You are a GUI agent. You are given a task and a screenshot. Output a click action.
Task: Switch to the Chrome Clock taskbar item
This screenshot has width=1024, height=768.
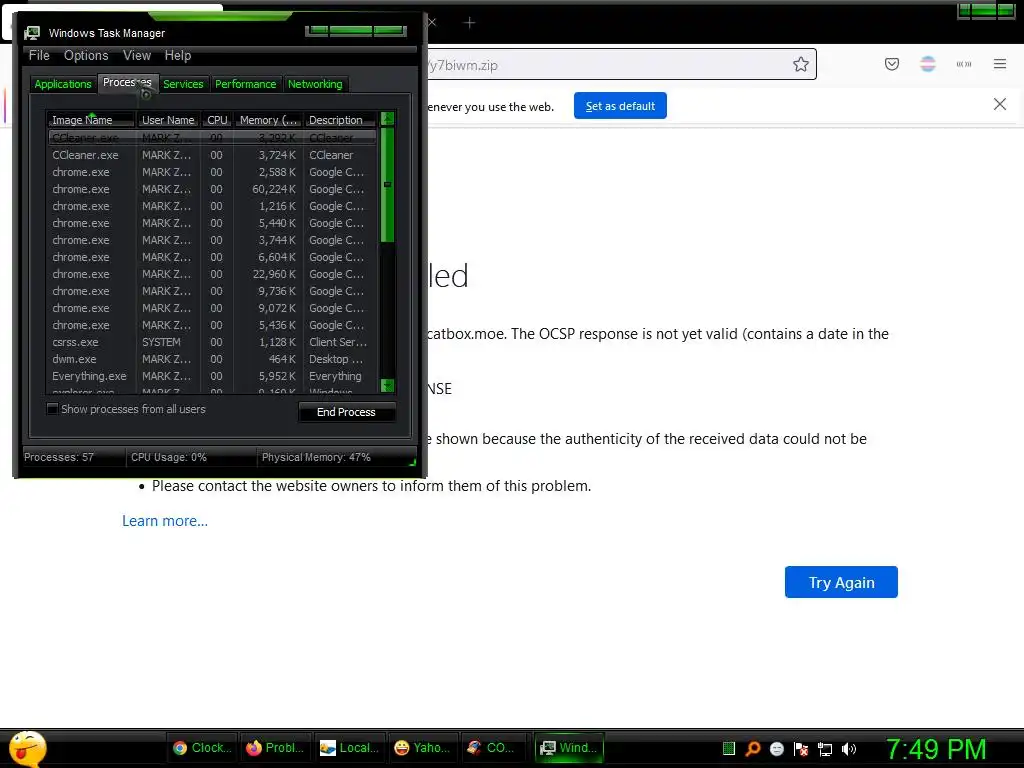[202, 748]
